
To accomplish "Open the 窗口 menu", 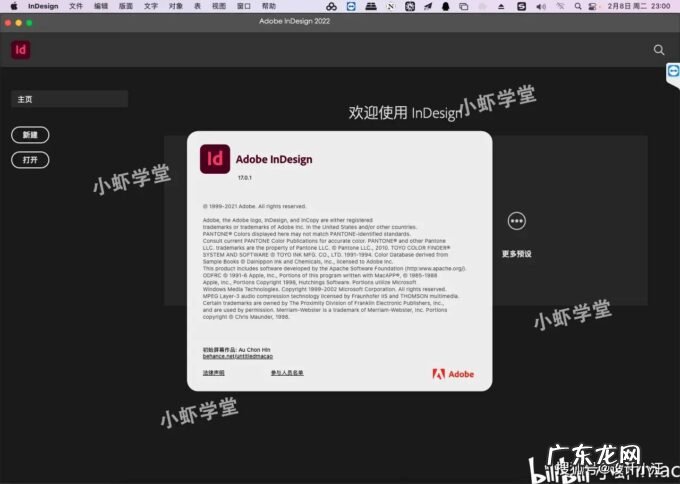I will (x=244, y=6).
